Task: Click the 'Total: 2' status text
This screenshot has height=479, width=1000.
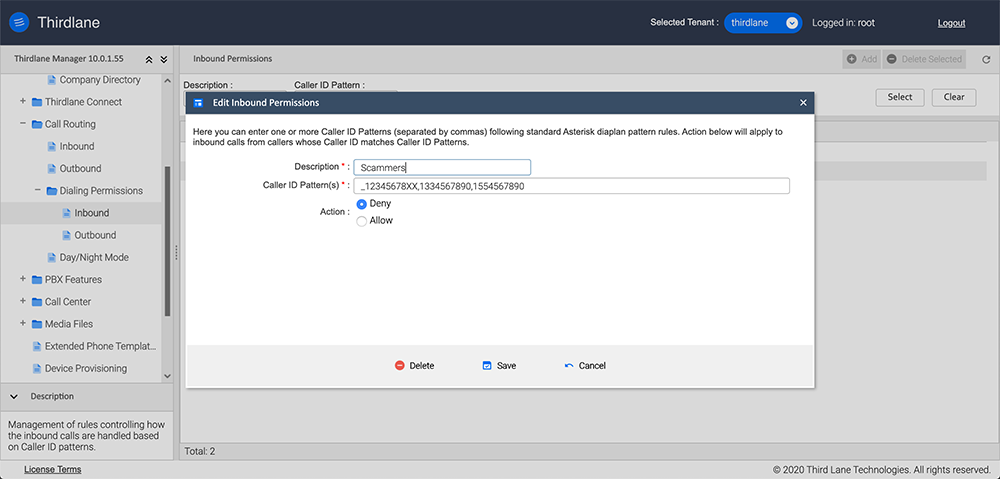Action: [x=200, y=451]
